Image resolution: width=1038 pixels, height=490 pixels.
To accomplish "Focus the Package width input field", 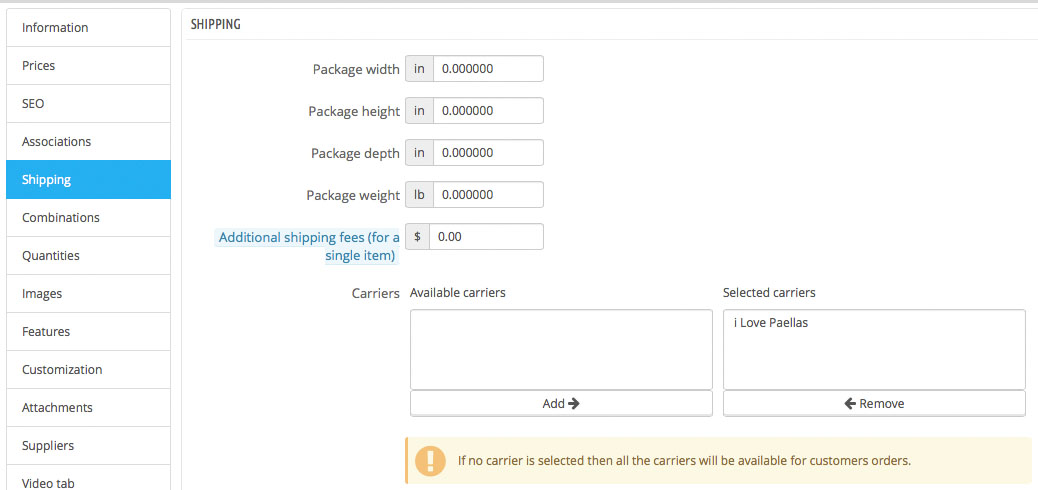I will (488, 69).
